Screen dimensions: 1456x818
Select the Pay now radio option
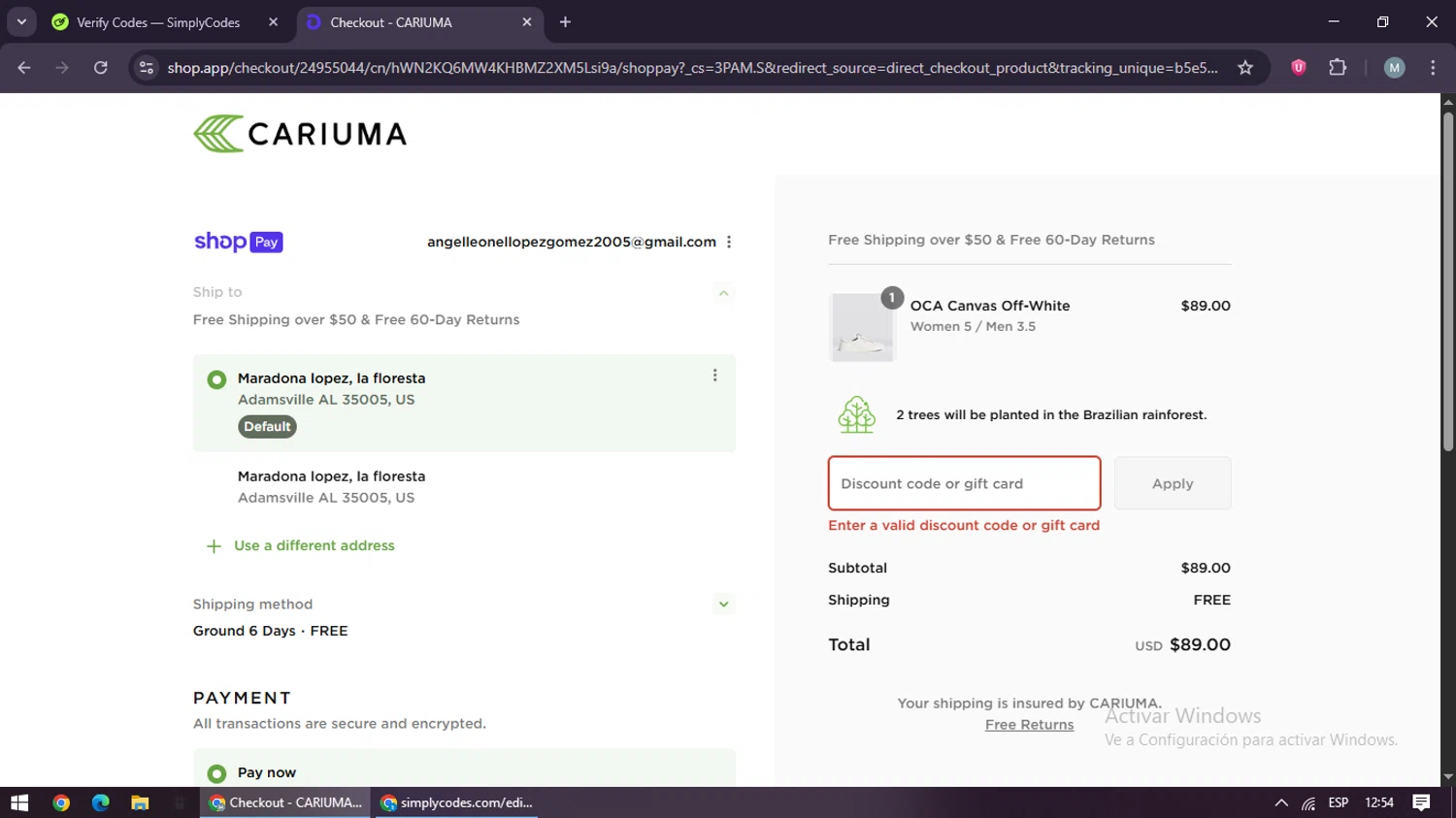(x=216, y=773)
